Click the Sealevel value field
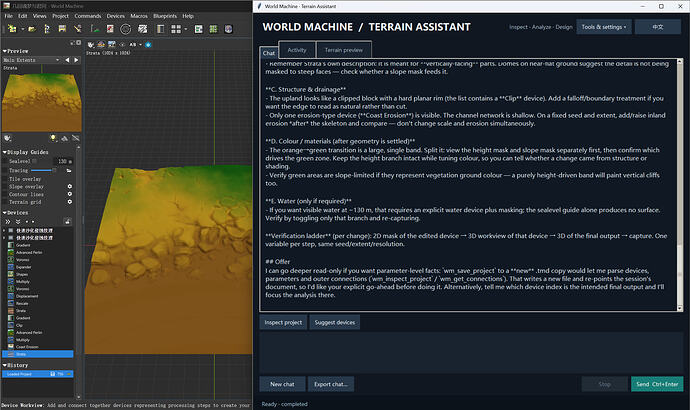 (x=63, y=161)
